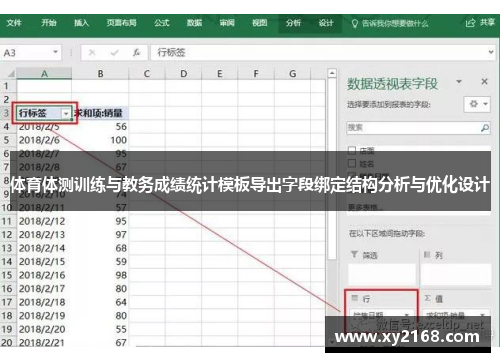Image resolution: width=500 pixels, height=362 pixels.
Task: Click the 筛选 filter area box
Action: click(x=382, y=274)
